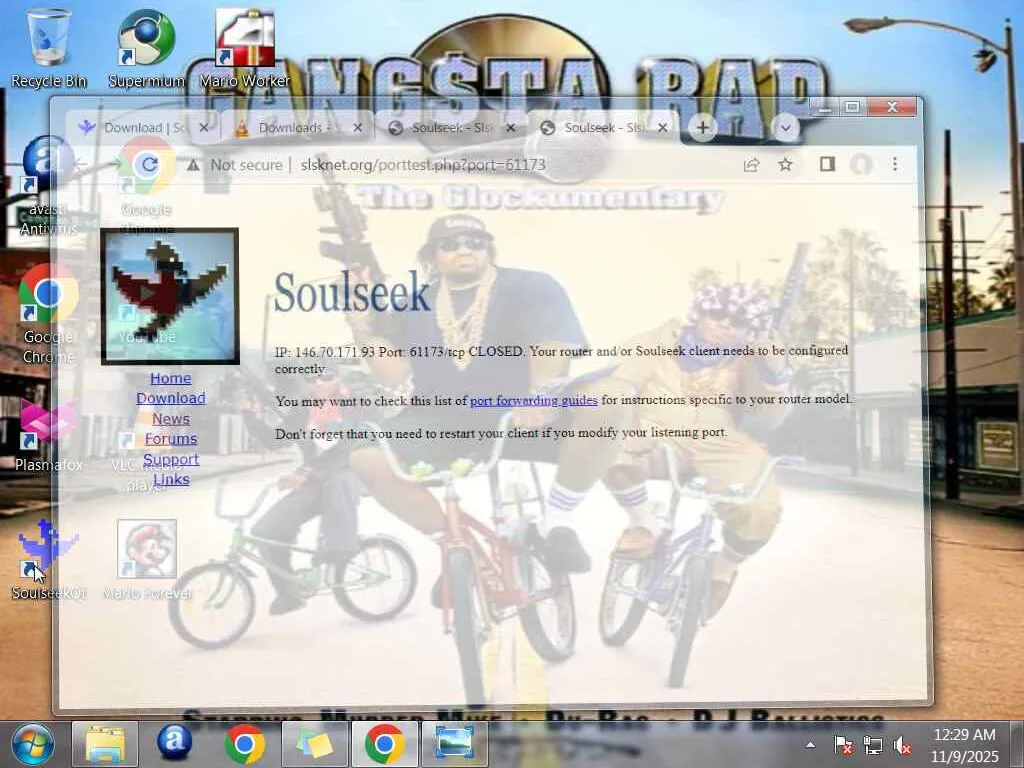The image size is (1024, 768).
Task: Open the Forums link in sidebar
Action: (170, 439)
